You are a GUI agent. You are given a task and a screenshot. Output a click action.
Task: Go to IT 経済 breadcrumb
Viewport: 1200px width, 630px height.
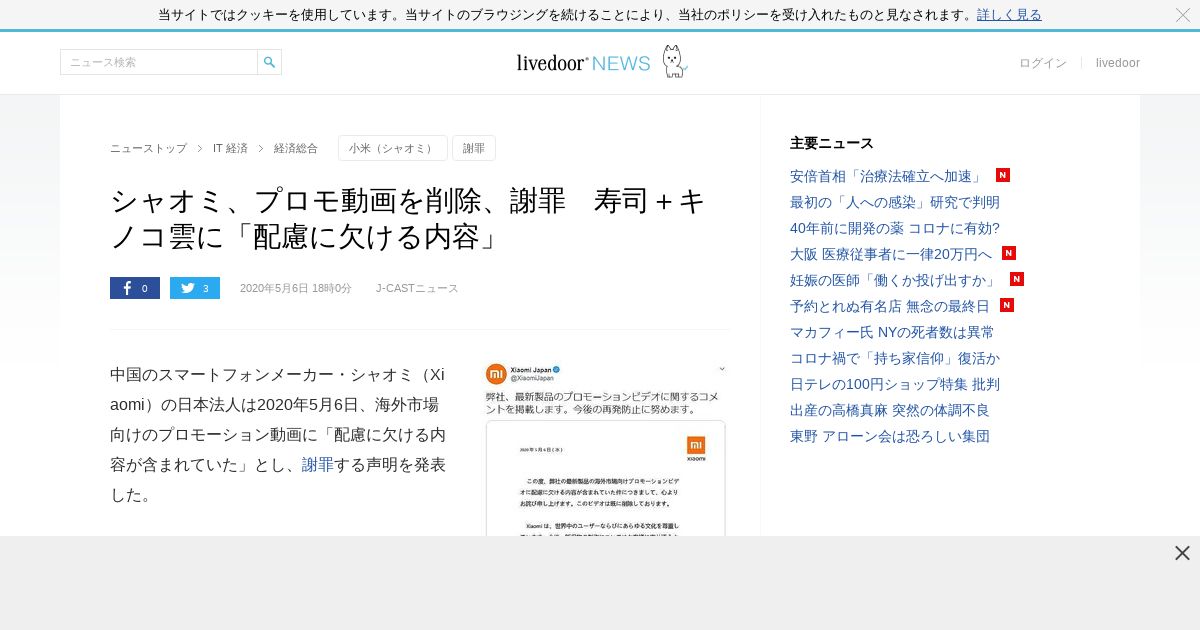pos(230,148)
